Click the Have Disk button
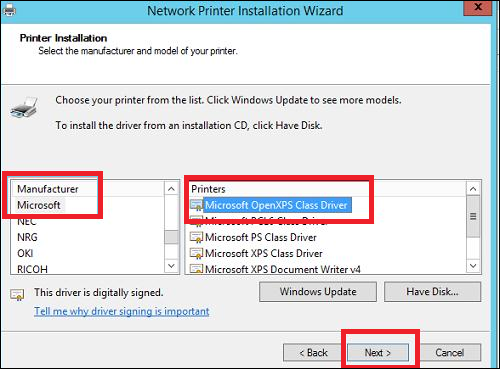 click(x=432, y=292)
